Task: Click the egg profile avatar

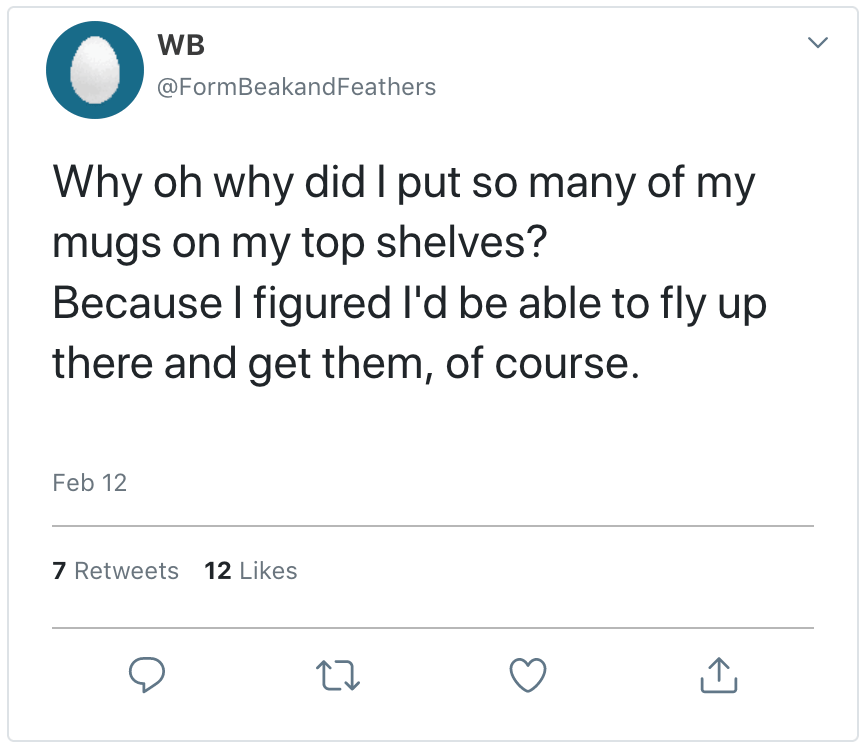Action: click(x=96, y=70)
